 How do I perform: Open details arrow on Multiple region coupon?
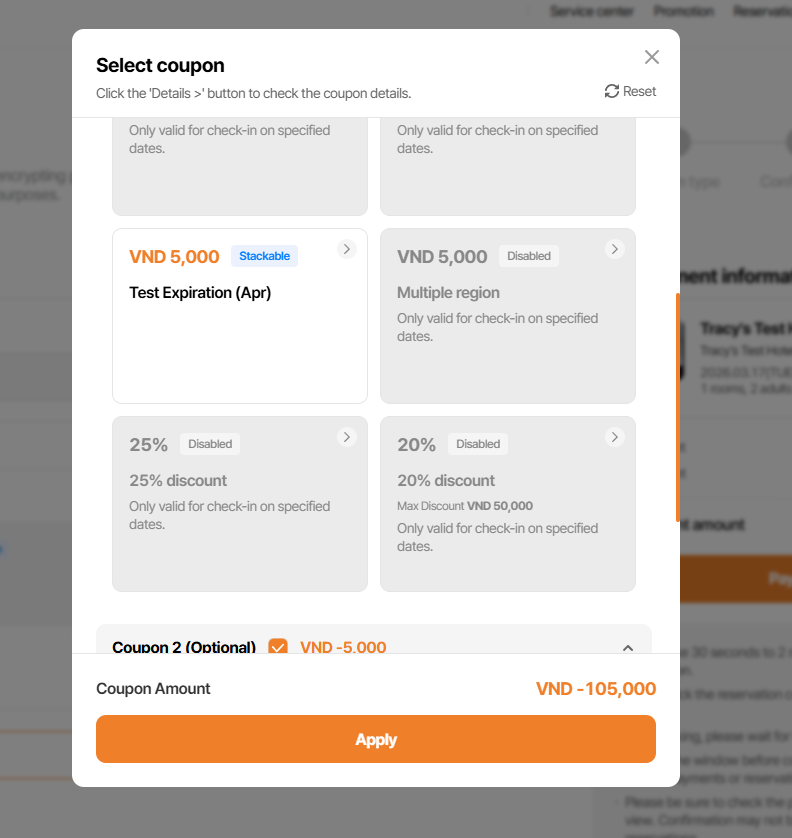pos(615,249)
